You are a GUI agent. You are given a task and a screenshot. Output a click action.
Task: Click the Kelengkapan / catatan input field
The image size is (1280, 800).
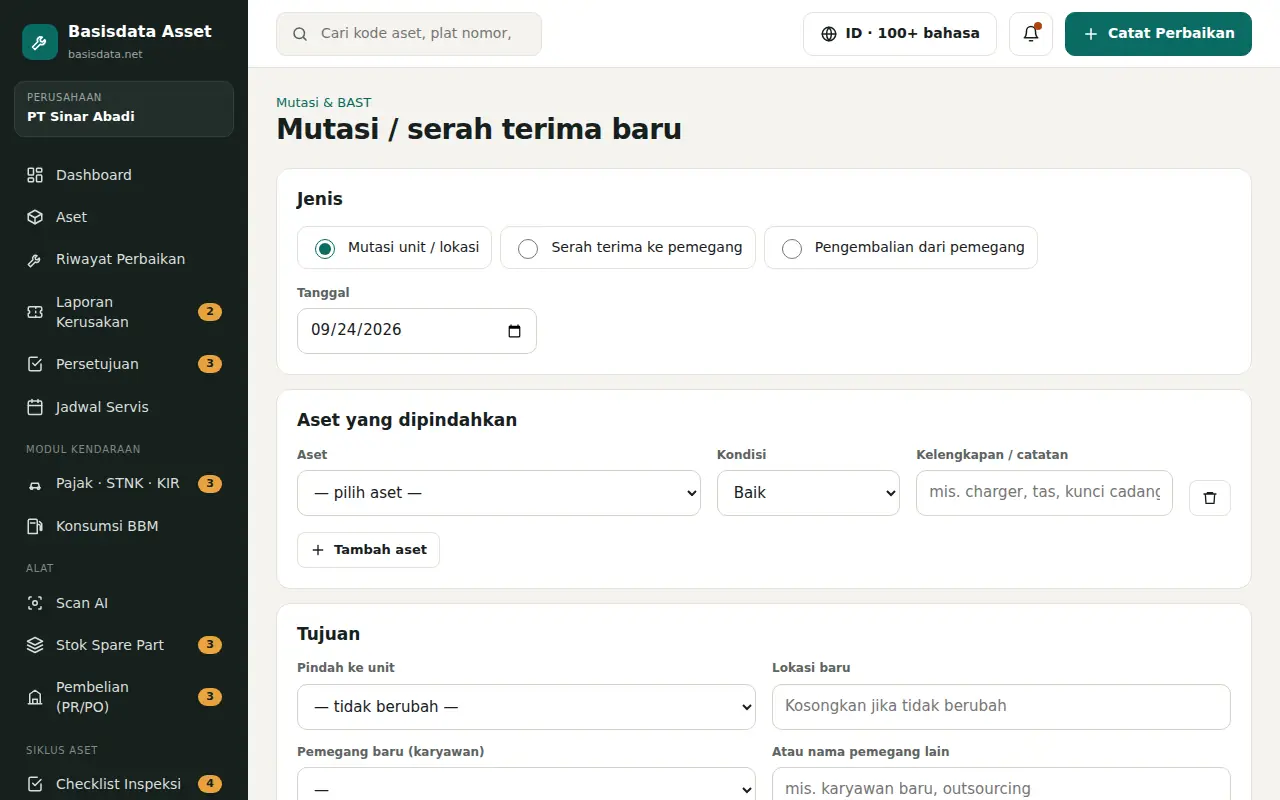pos(1044,493)
